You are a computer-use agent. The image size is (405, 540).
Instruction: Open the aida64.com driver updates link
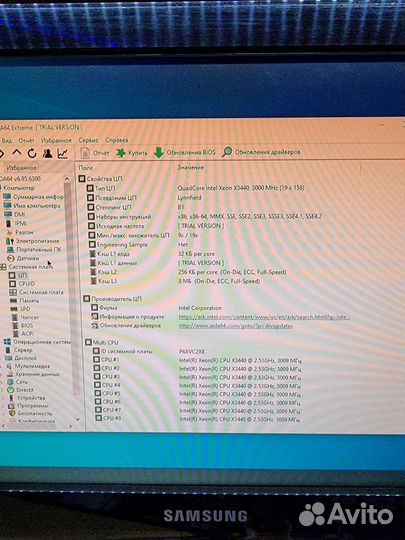(x=236, y=325)
